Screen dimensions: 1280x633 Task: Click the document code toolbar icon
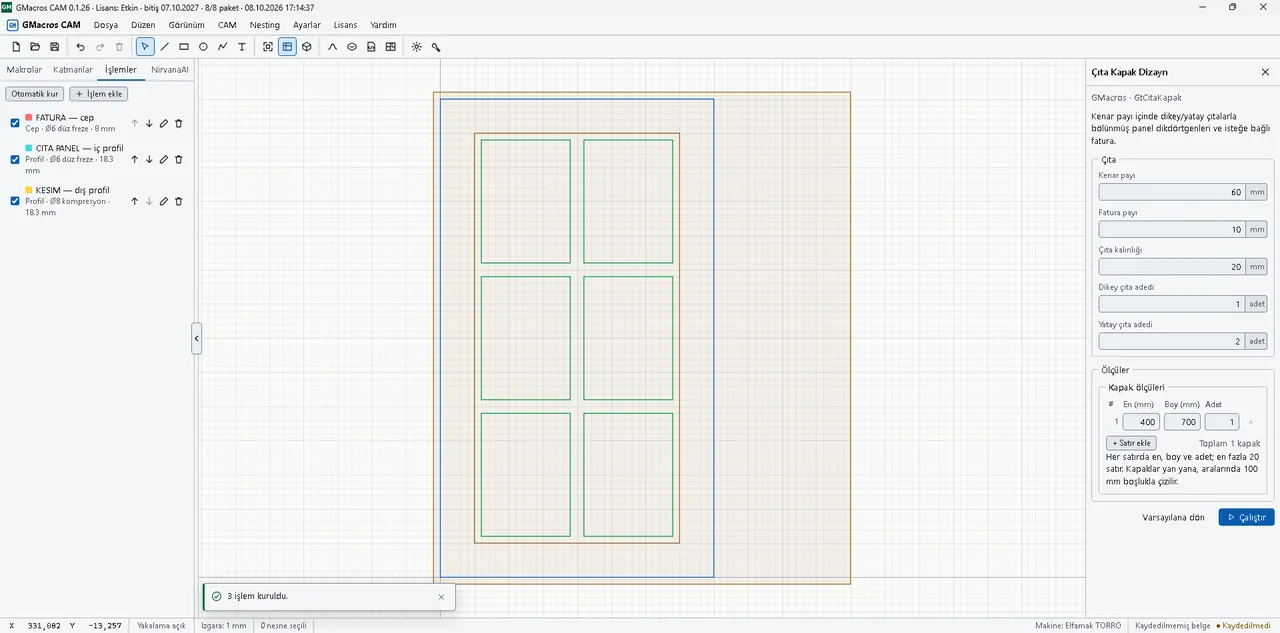371,47
